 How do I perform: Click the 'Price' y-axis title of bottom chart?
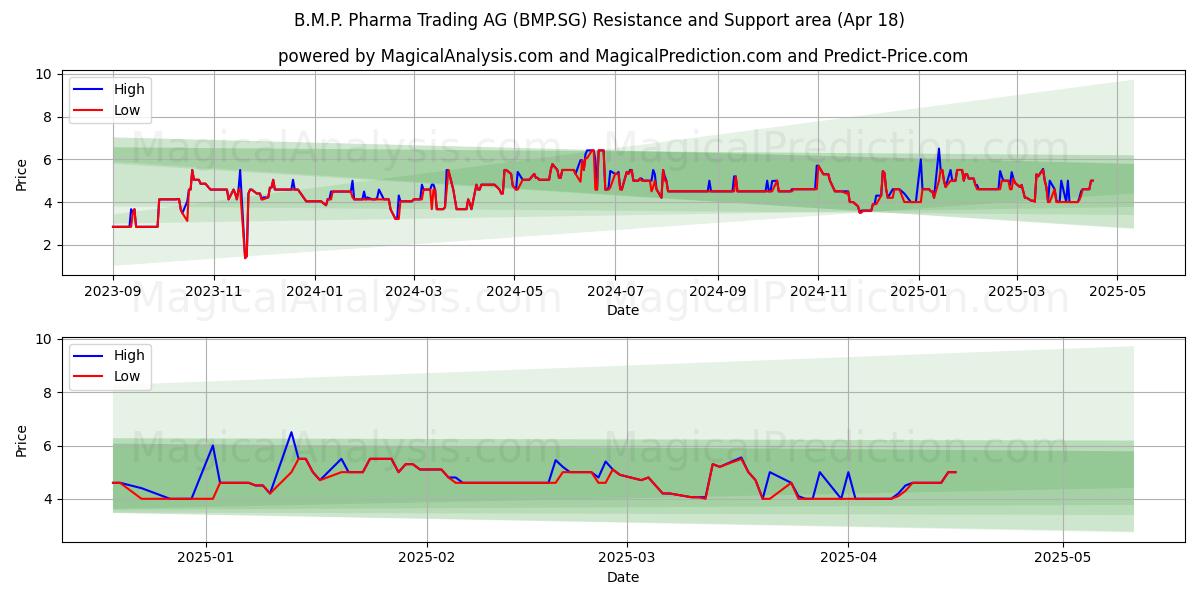click(x=22, y=440)
